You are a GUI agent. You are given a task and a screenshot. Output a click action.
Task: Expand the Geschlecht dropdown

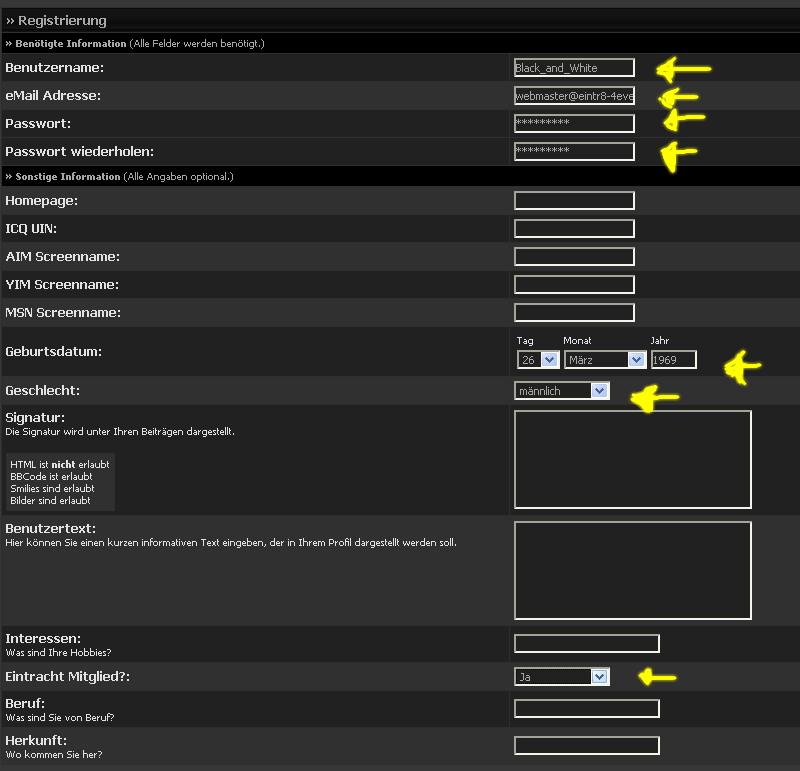click(561, 391)
